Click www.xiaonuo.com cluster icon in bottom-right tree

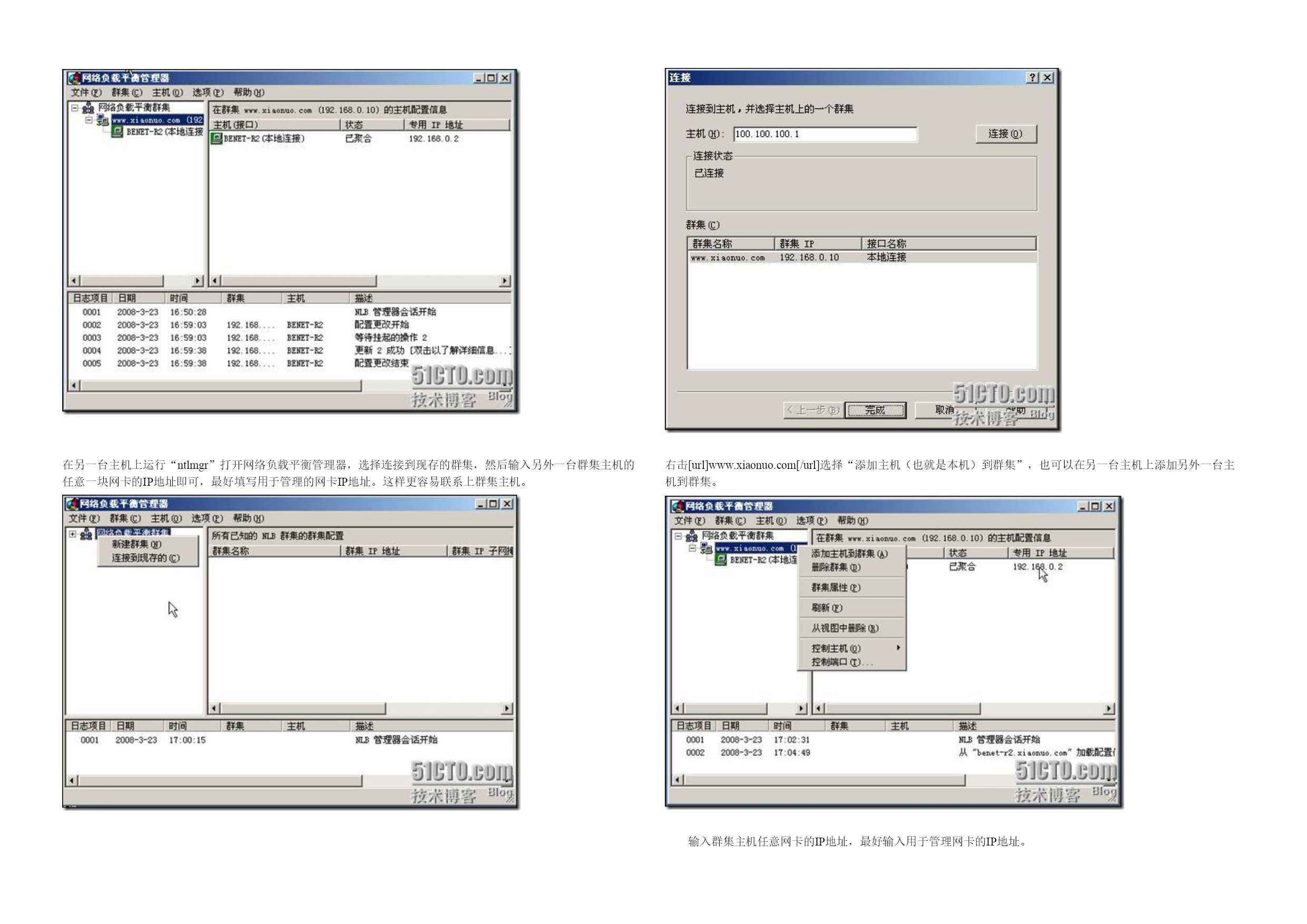click(706, 548)
